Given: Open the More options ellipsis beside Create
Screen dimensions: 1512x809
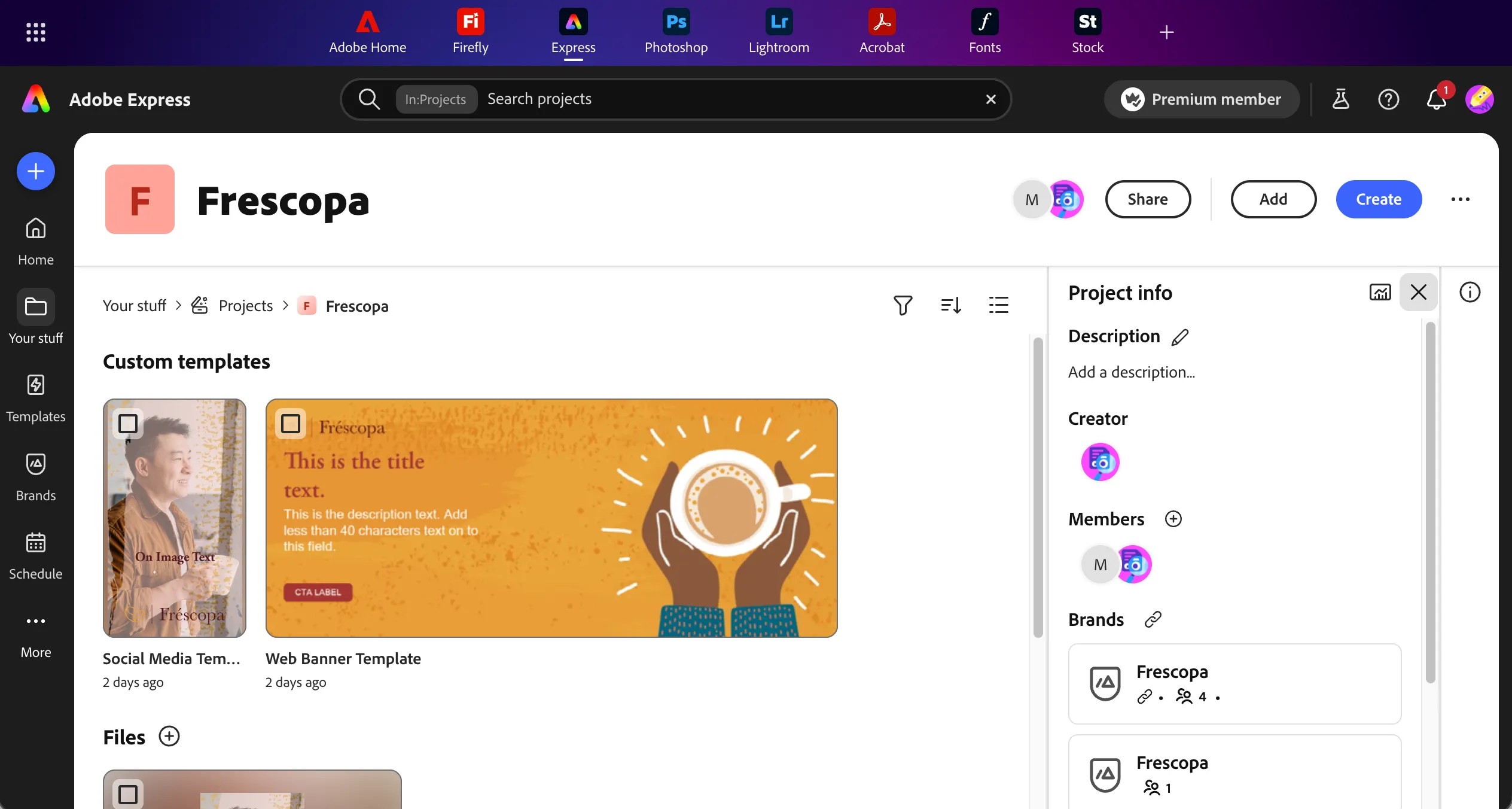Looking at the screenshot, I should [x=1461, y=199].
